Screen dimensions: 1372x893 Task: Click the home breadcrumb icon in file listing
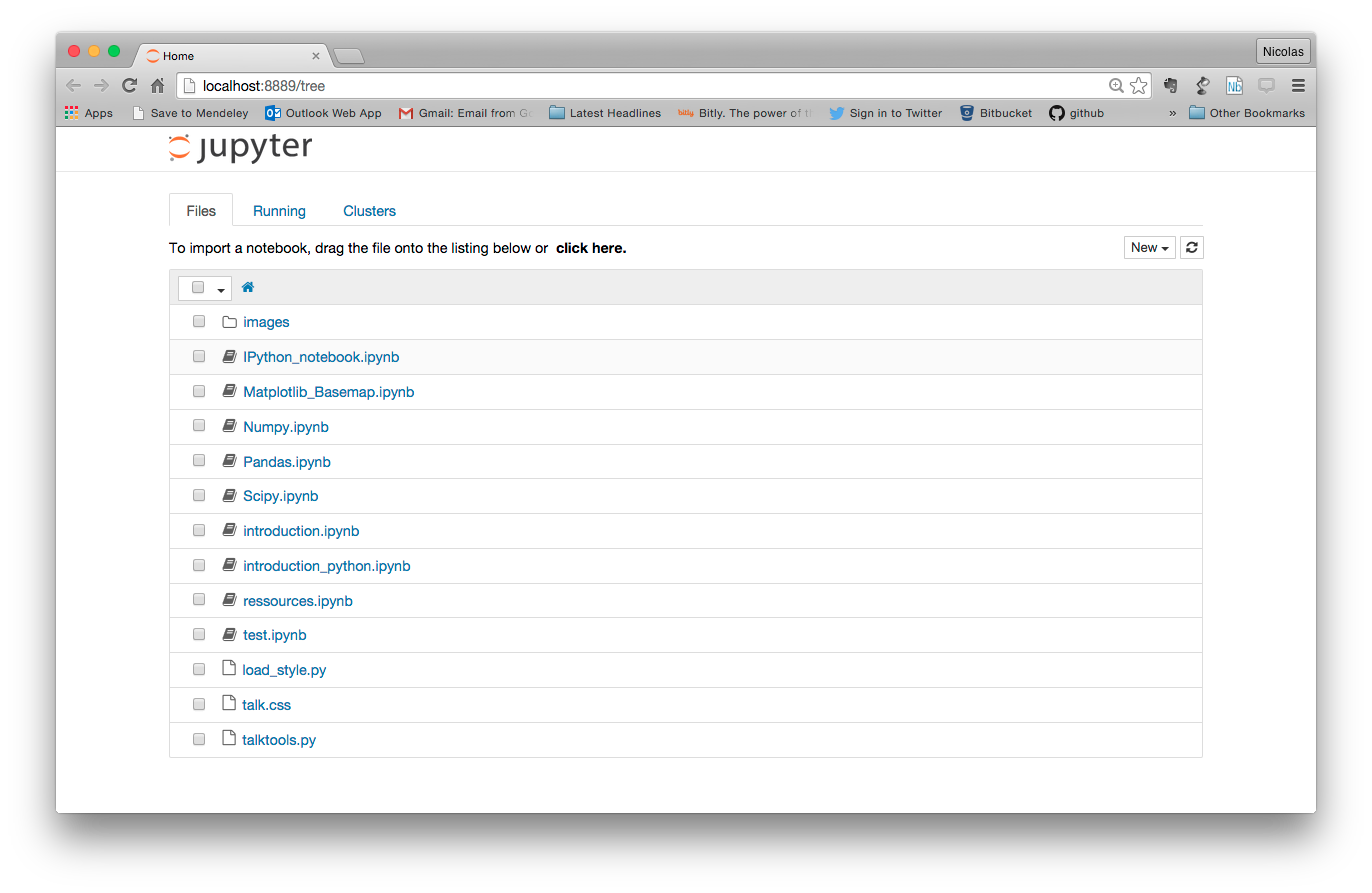(x=248, y=287)
